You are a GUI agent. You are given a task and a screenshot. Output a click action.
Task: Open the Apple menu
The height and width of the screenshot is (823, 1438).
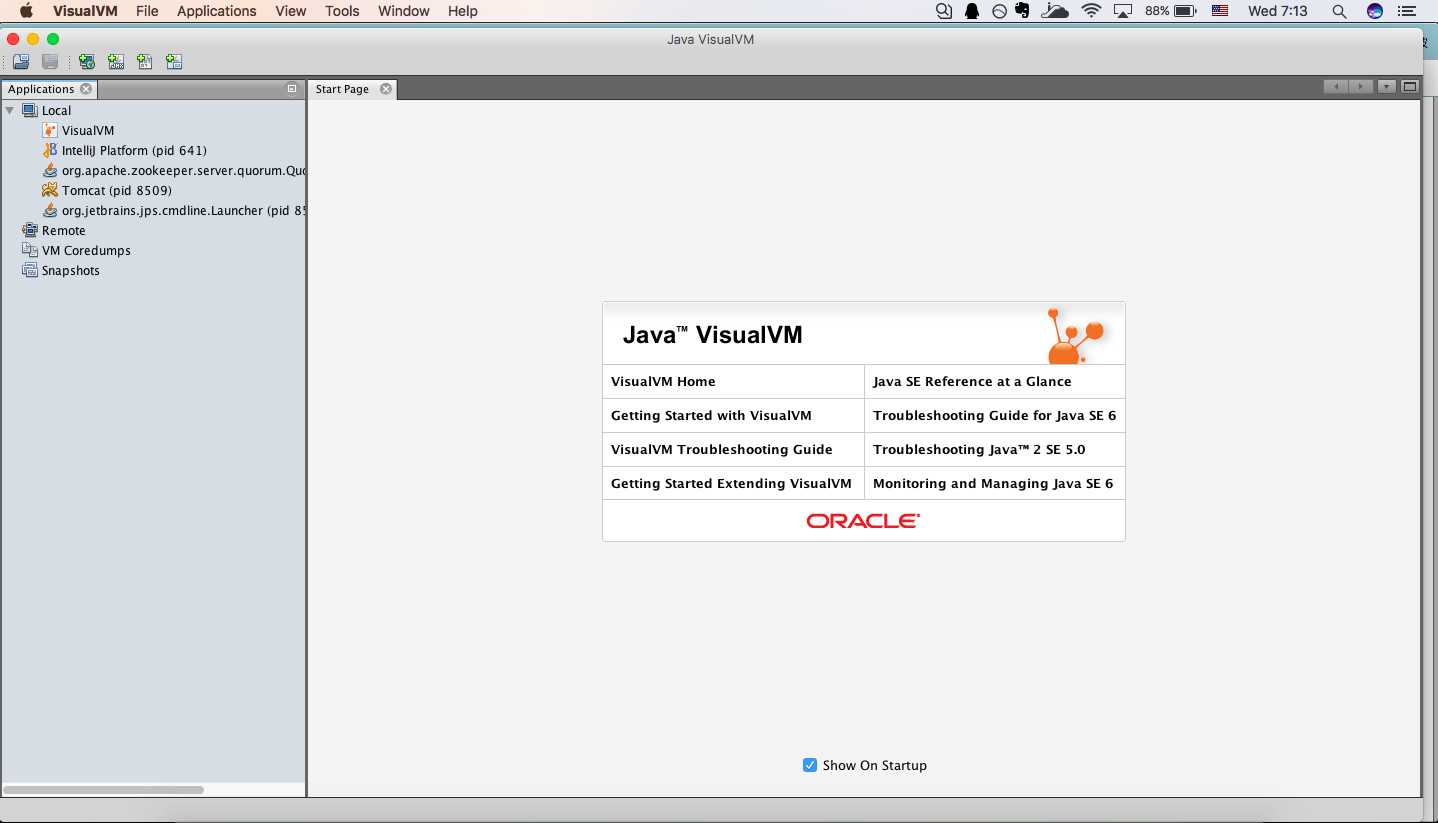(27, 11)
